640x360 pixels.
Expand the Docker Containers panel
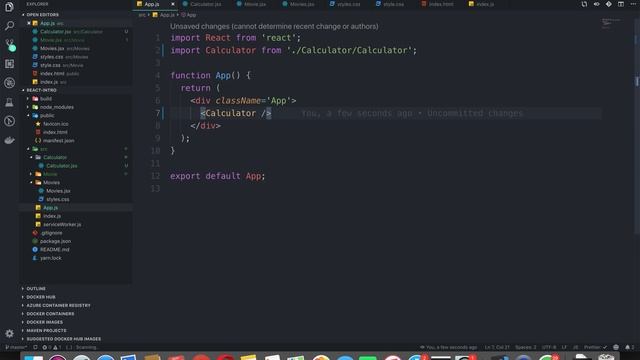click(x=50, y=314)
